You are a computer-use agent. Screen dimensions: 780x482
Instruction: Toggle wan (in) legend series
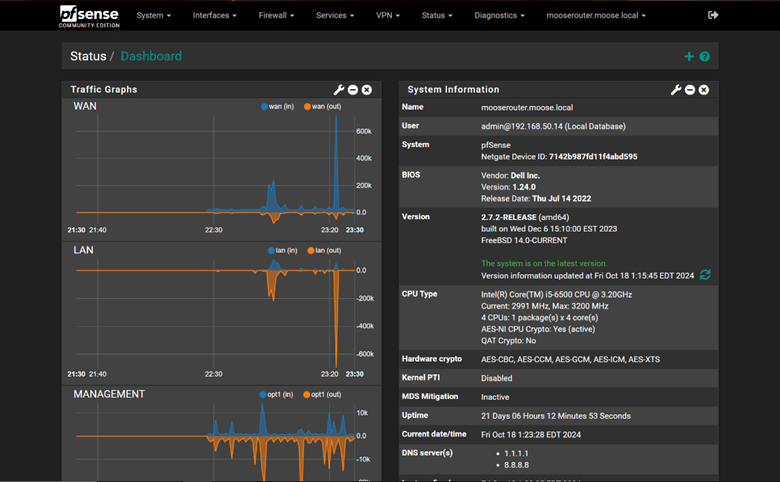coord(278,106)
